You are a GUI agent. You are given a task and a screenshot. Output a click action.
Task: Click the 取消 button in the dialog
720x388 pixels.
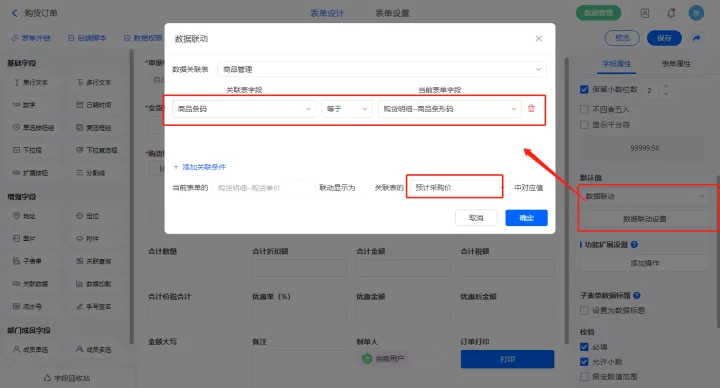[x=476, y=218]
